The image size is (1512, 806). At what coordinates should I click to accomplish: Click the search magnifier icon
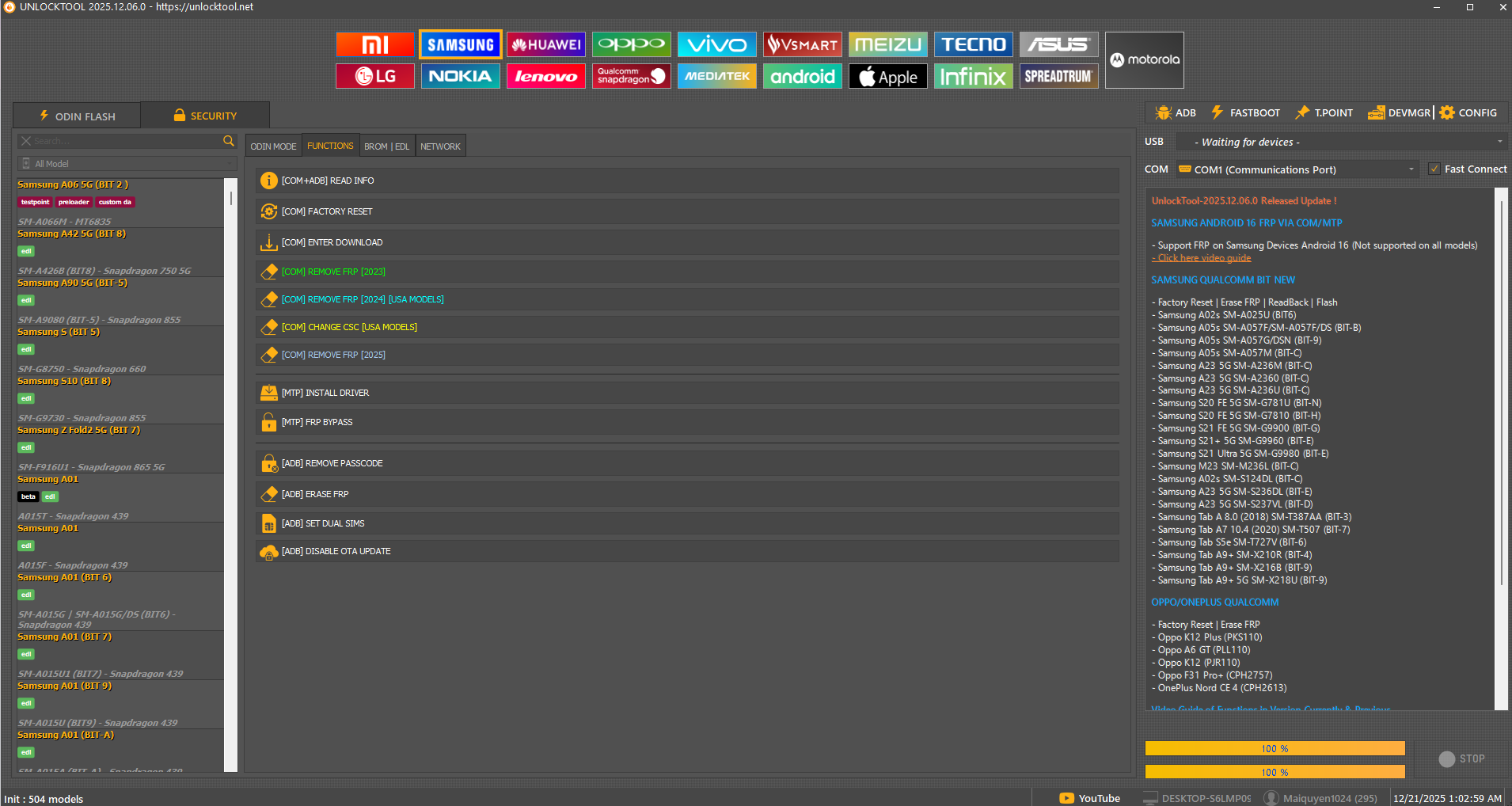(229, 141)
